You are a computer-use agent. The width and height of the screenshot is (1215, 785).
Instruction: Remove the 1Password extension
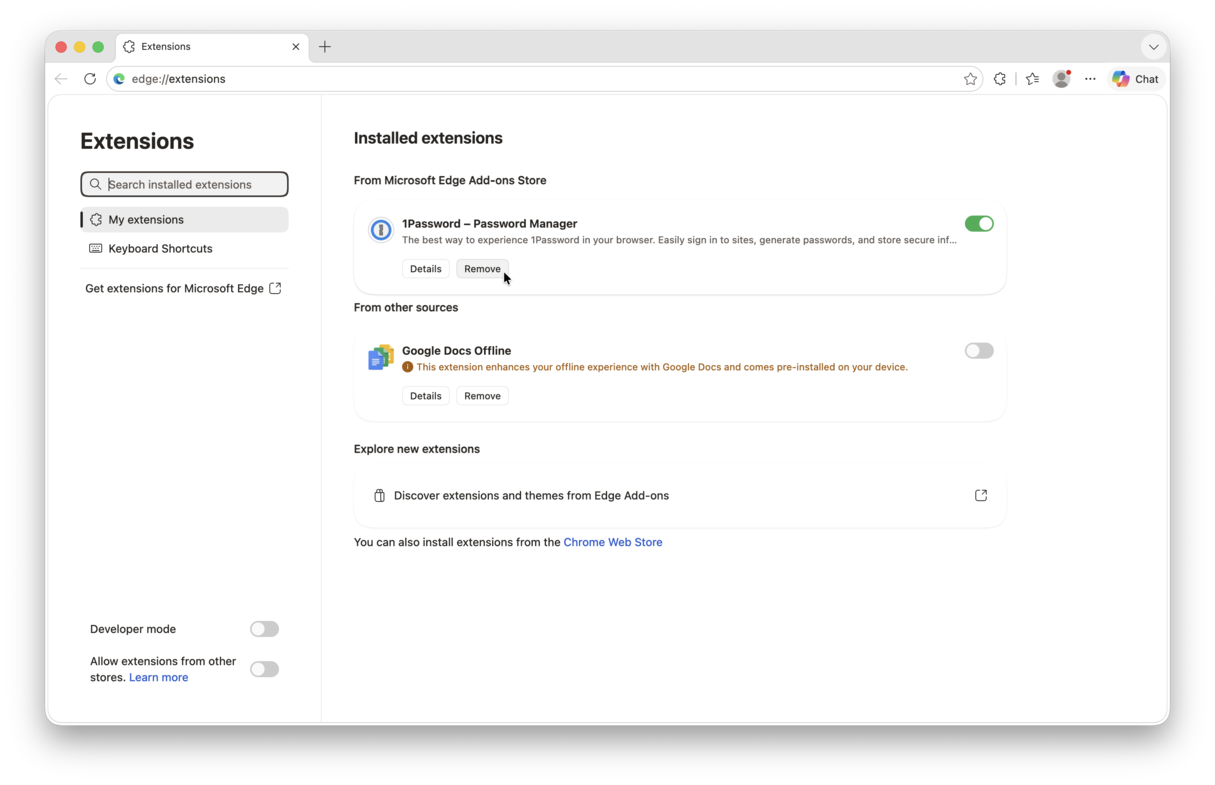pos(482,269)
